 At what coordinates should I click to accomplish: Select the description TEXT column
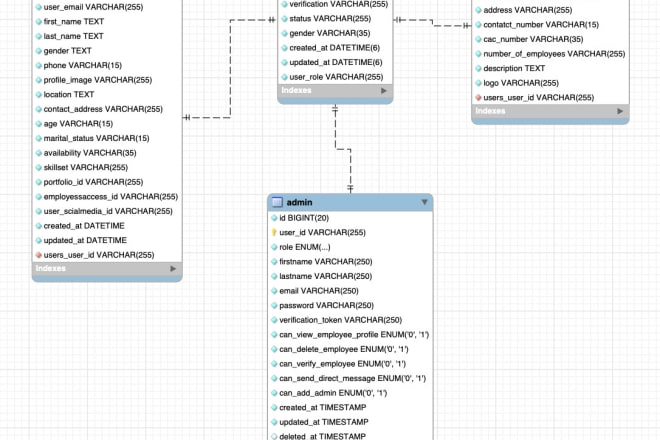point(514,68)
